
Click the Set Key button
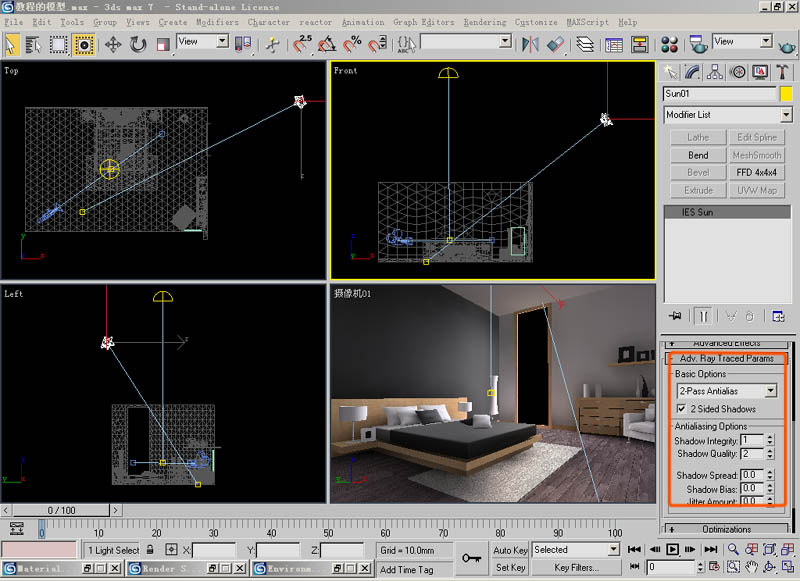[x=510, y=567]
